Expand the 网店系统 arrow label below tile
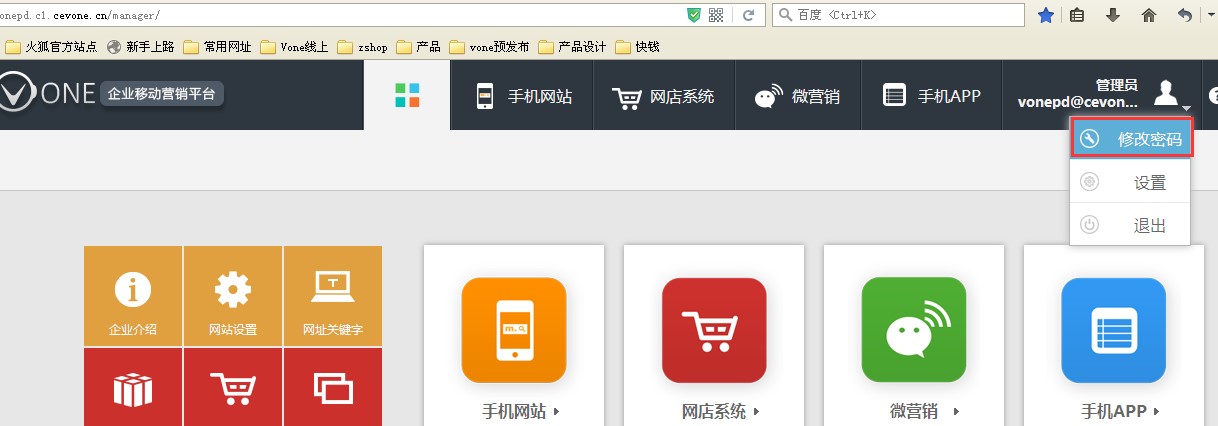 coord(721,411)
